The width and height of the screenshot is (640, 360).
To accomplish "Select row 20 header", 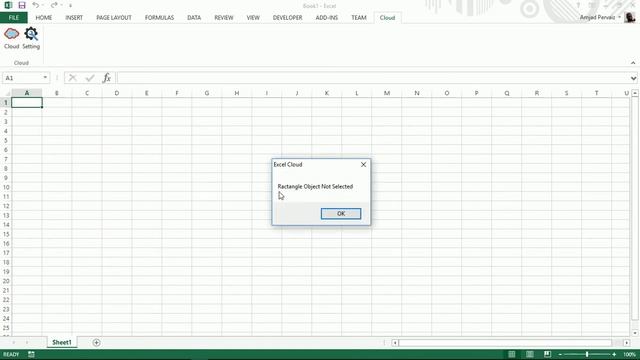I will (6, 281).
